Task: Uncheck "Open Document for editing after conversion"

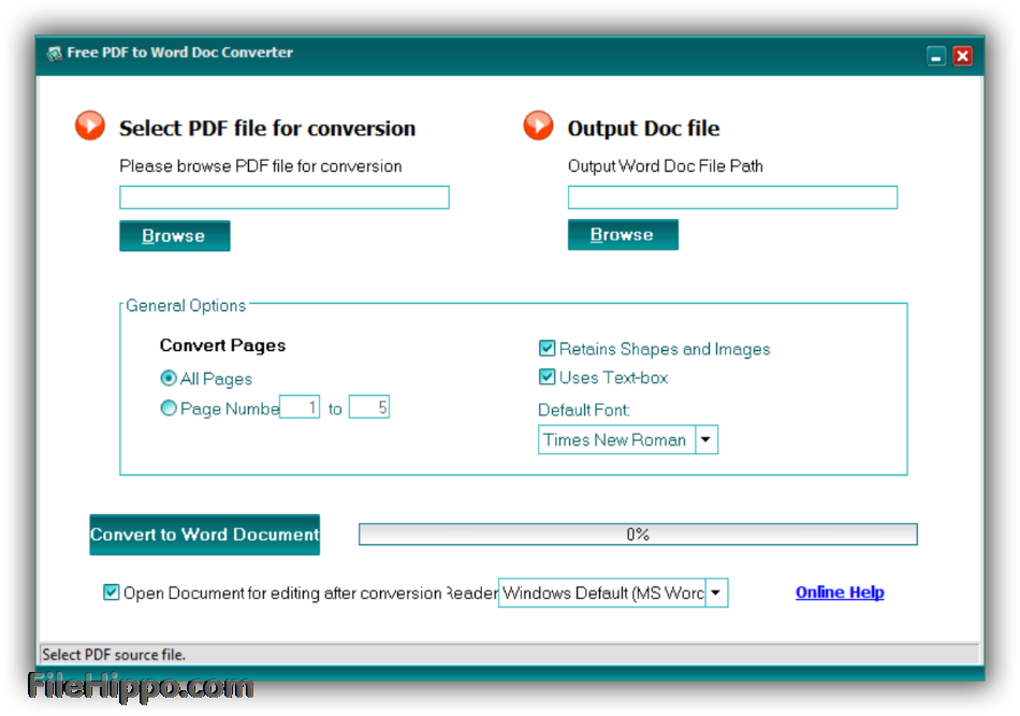Action: coord(111,592)
